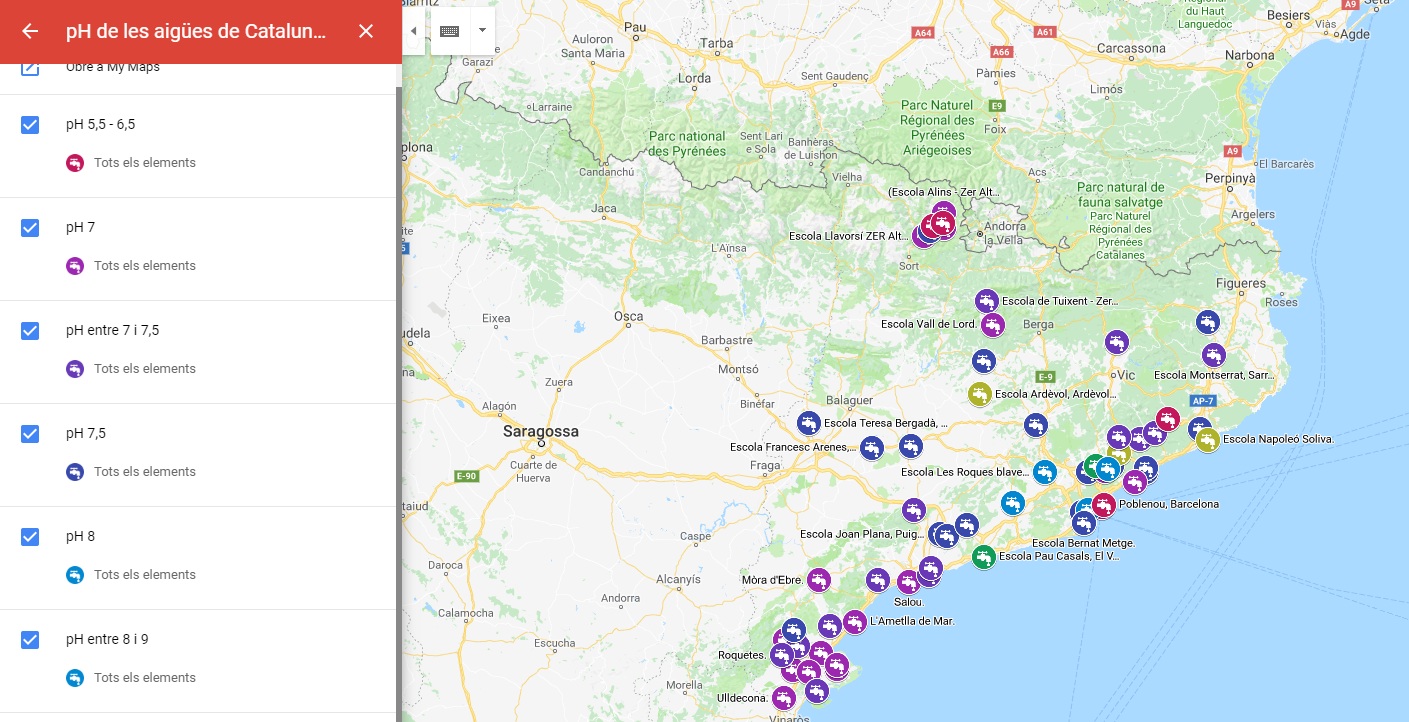Click the Roquetes map label

click(742, 656)
